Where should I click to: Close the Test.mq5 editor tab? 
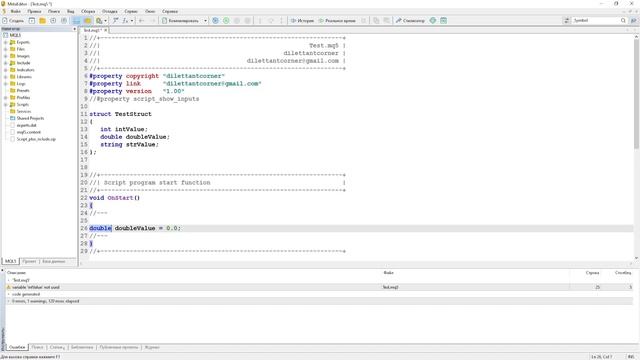coord(105,30)
